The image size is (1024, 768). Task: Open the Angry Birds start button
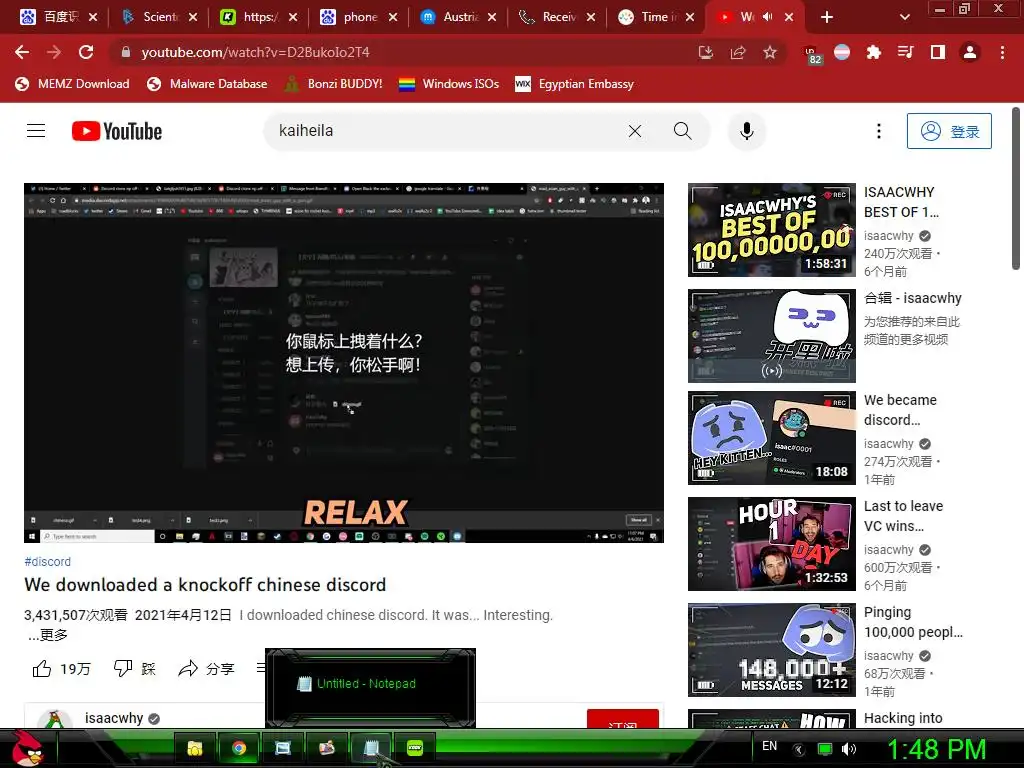27,748
